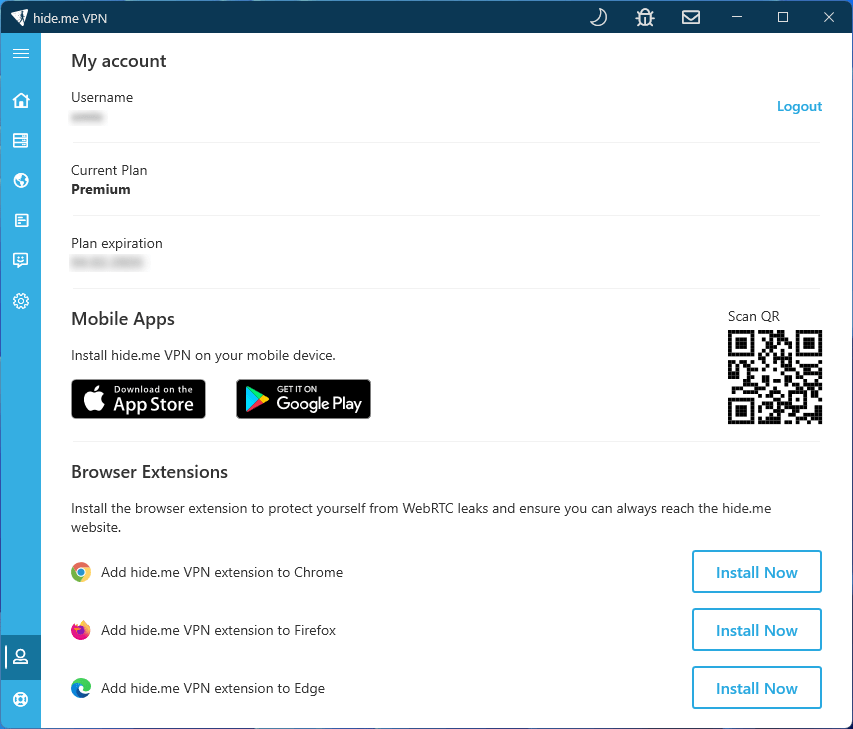853x729 pixels.
Task: Click the Edge browser icon
Action: point(81,688)
